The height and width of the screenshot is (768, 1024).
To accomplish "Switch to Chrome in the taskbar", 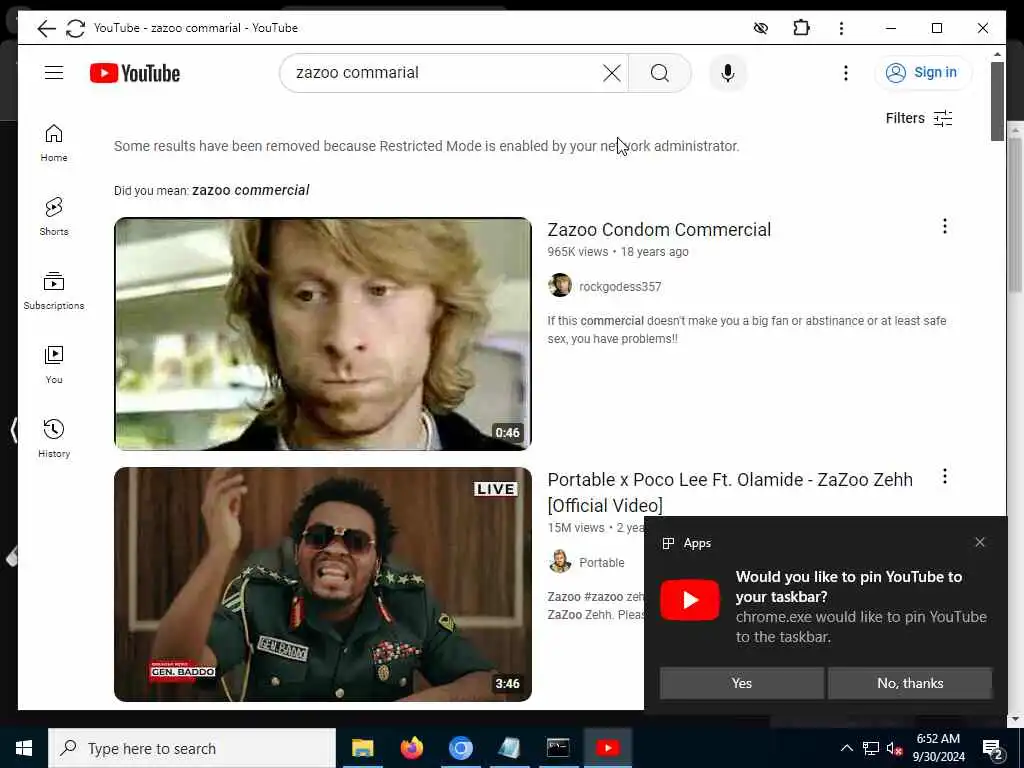I will [x=460, y=748].
